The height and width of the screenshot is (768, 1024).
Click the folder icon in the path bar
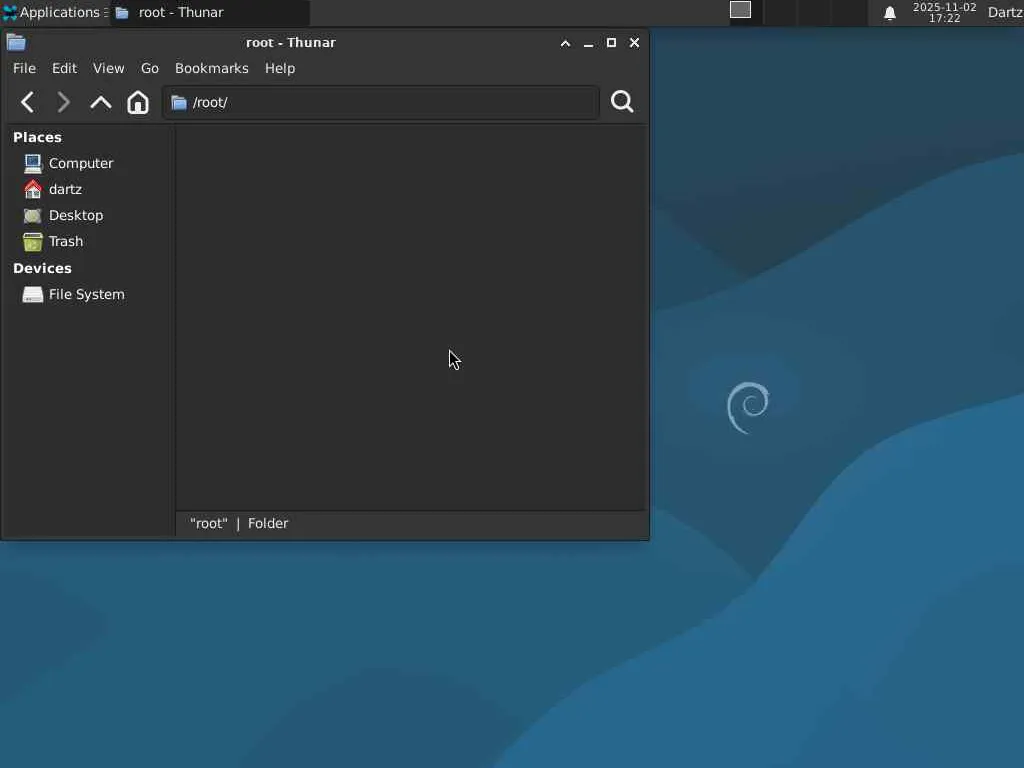(x=179, y=103)
